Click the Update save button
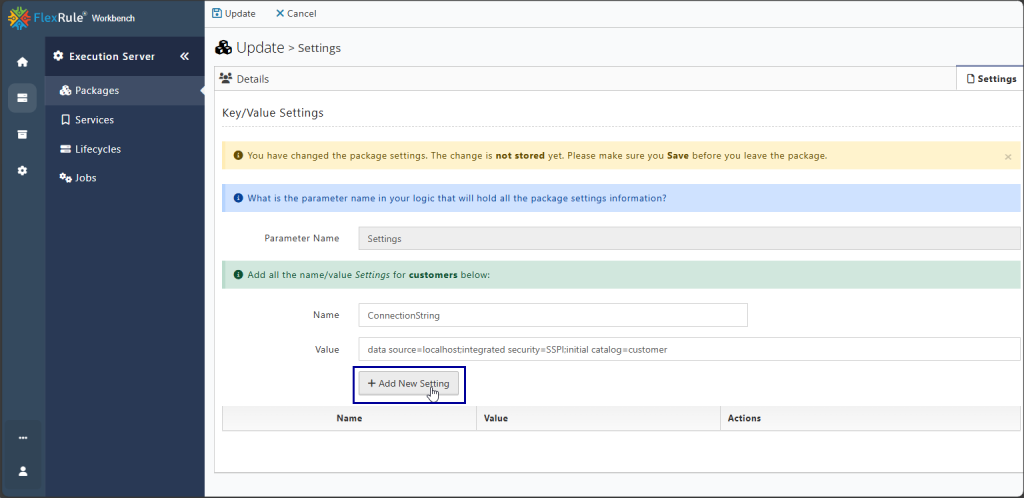This screenshot has height=498, width=1024. 234,14
